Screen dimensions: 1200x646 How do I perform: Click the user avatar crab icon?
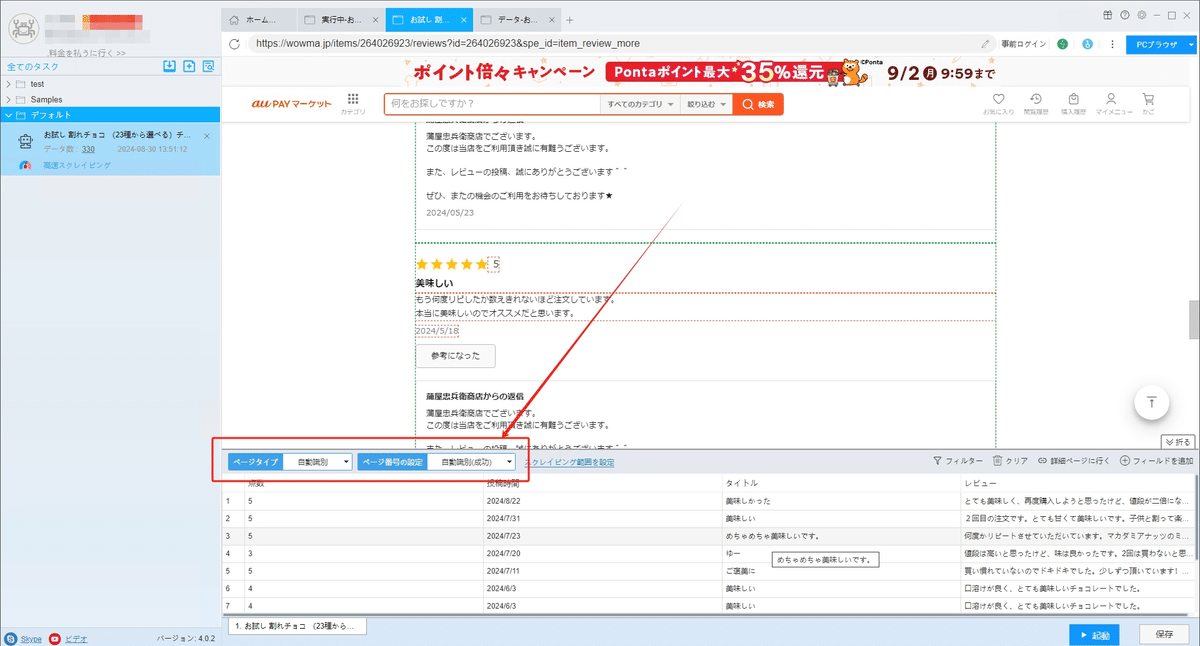(x=23, y=29)
